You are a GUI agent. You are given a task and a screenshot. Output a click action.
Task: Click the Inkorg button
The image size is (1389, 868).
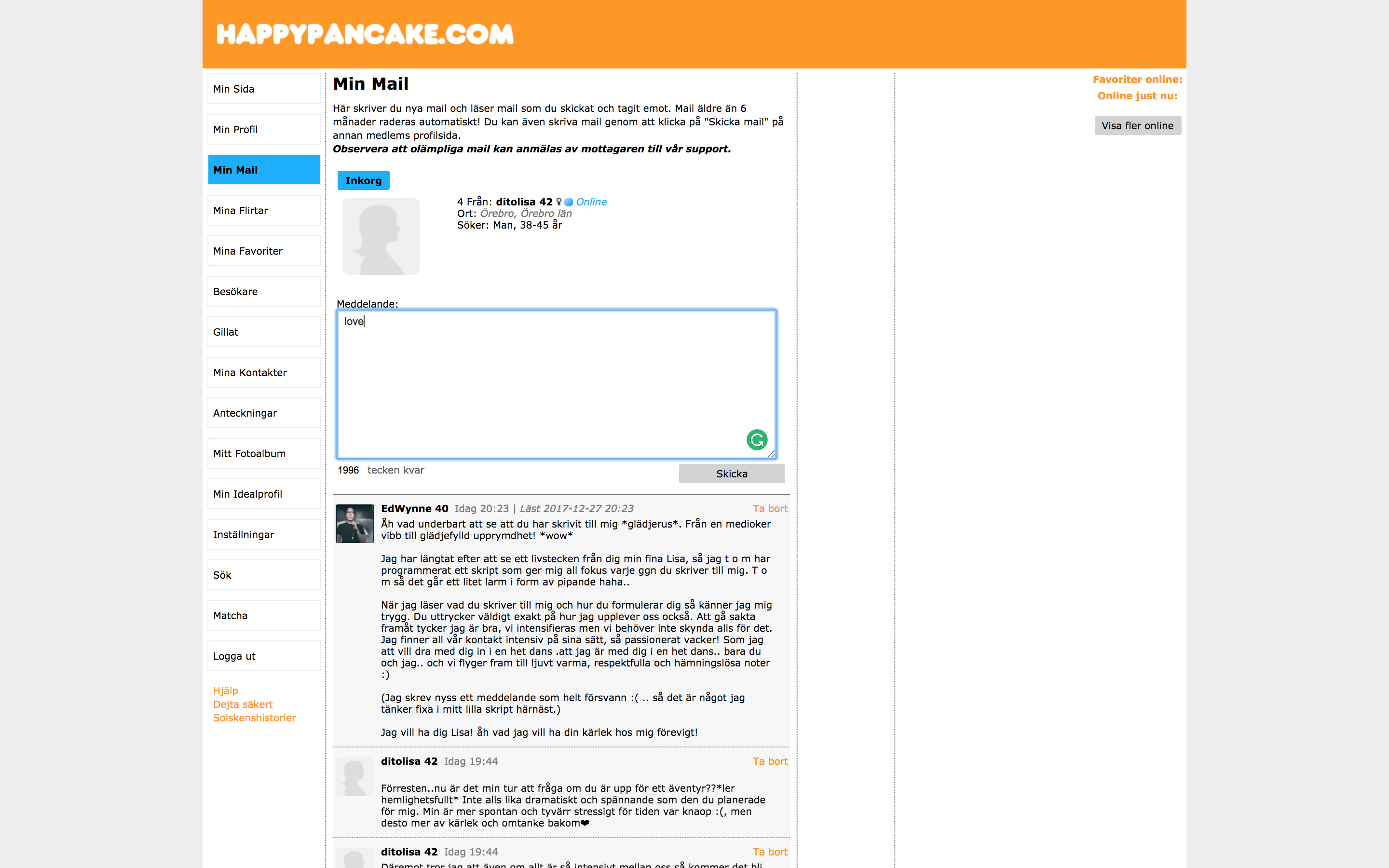pyautogui.click(x=363, y=180)
